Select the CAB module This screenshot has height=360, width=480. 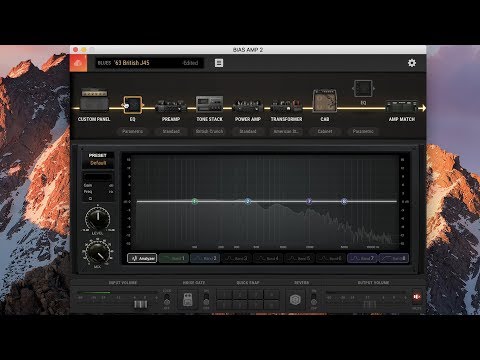tap(325, 100)
